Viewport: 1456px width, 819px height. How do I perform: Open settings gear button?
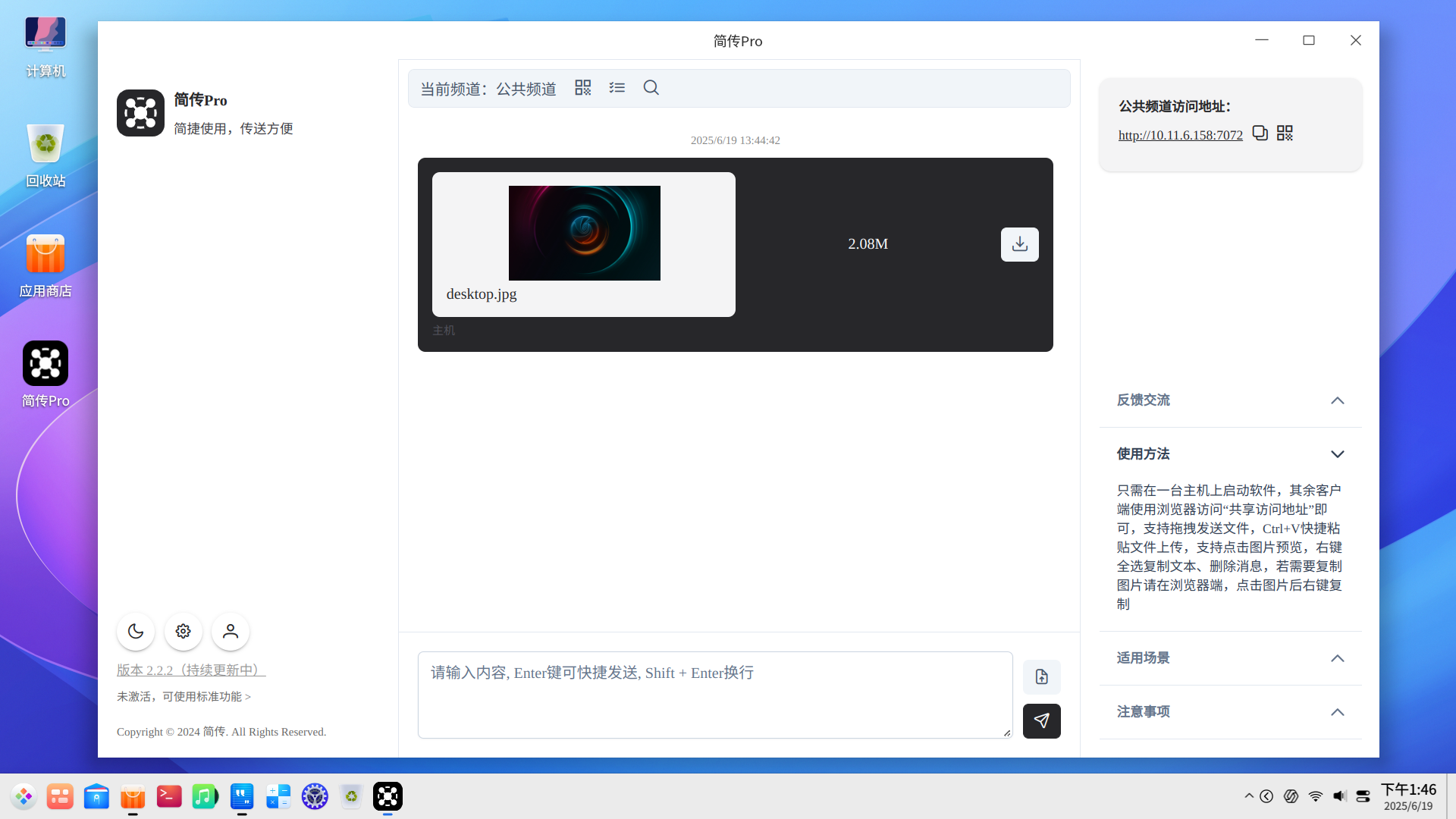[184, 631]
